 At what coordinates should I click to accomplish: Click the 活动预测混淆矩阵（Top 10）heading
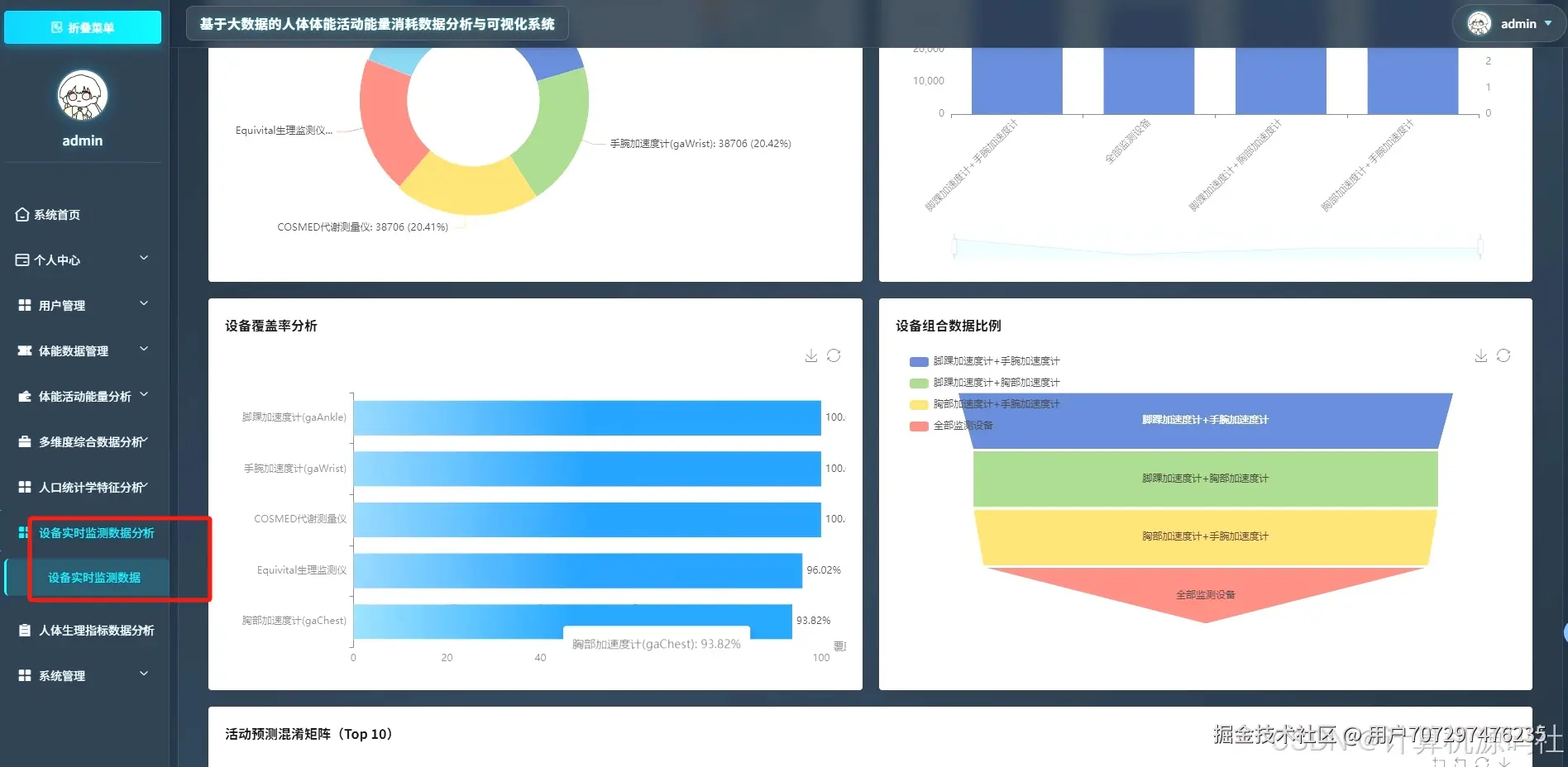(309, 734)
